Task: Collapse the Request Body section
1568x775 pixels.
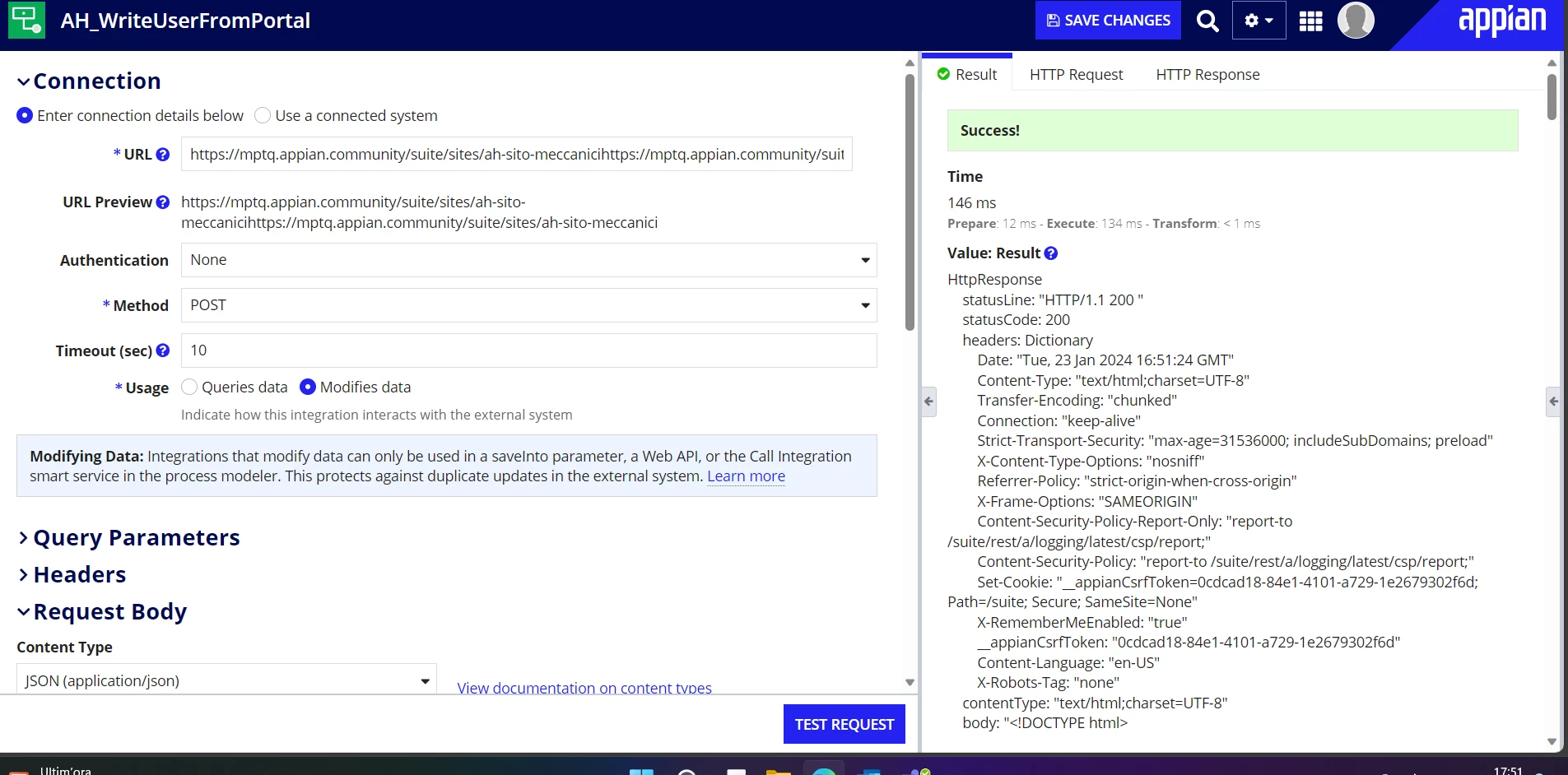Action: point(102,612)
